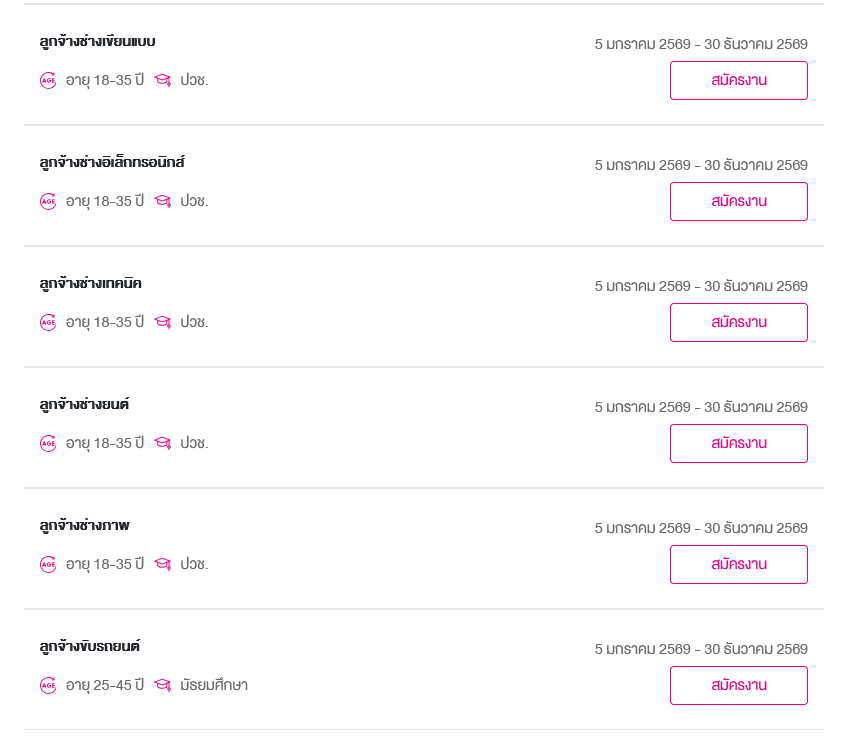Click age icon in ลูกจ้างช่างยนต์ row

[x=48, y=443]
